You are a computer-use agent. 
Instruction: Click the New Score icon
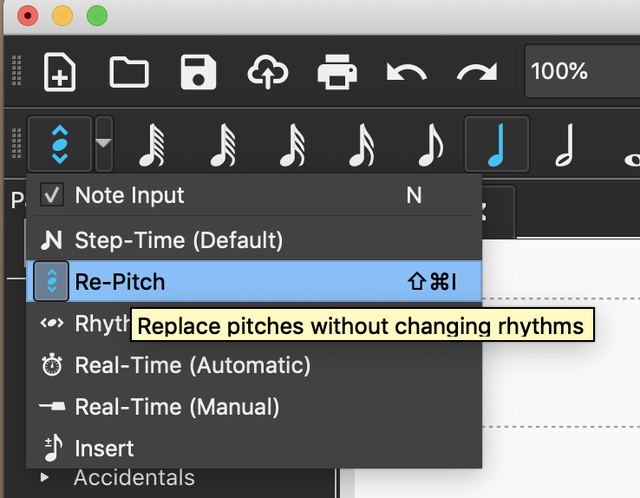pos(60,72)
